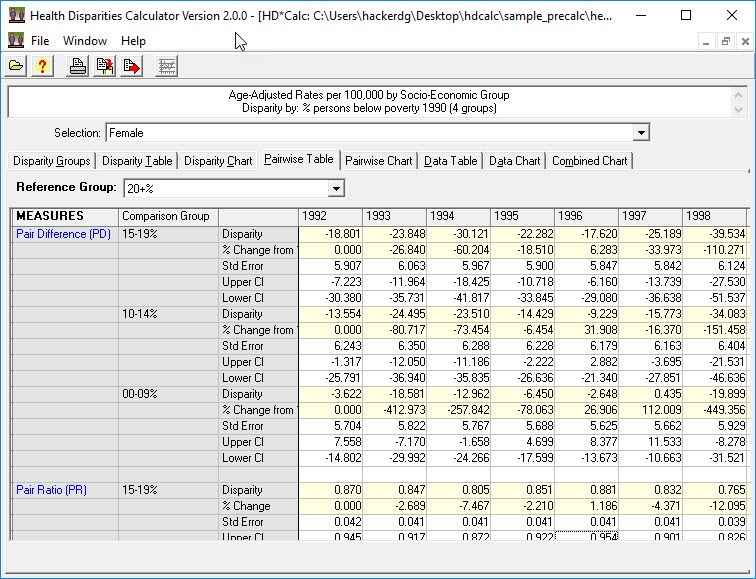Switch to the Disparity Chart tab

pyautogui.click(x=218, y=161)
